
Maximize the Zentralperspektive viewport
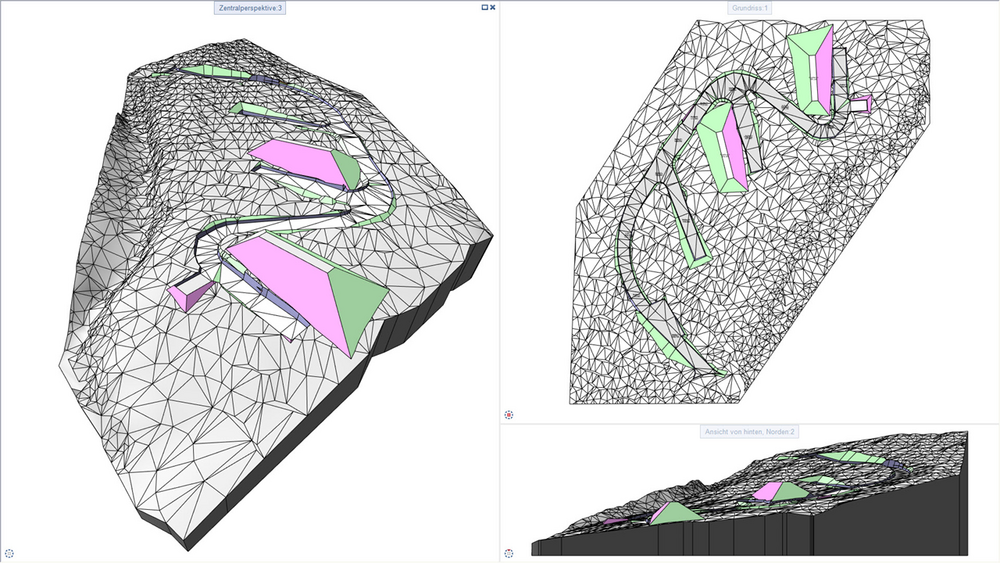485,8
